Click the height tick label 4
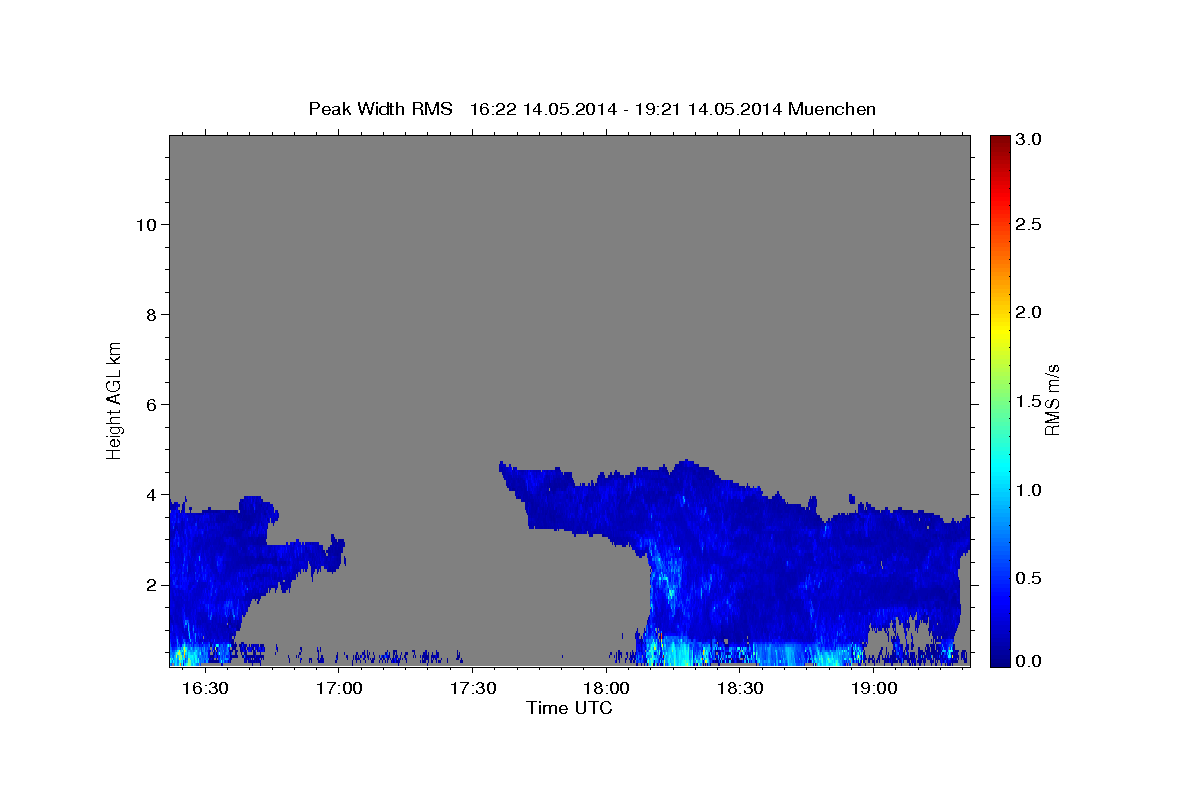Screen dimensions: 1200x800 tap(150, 494)
